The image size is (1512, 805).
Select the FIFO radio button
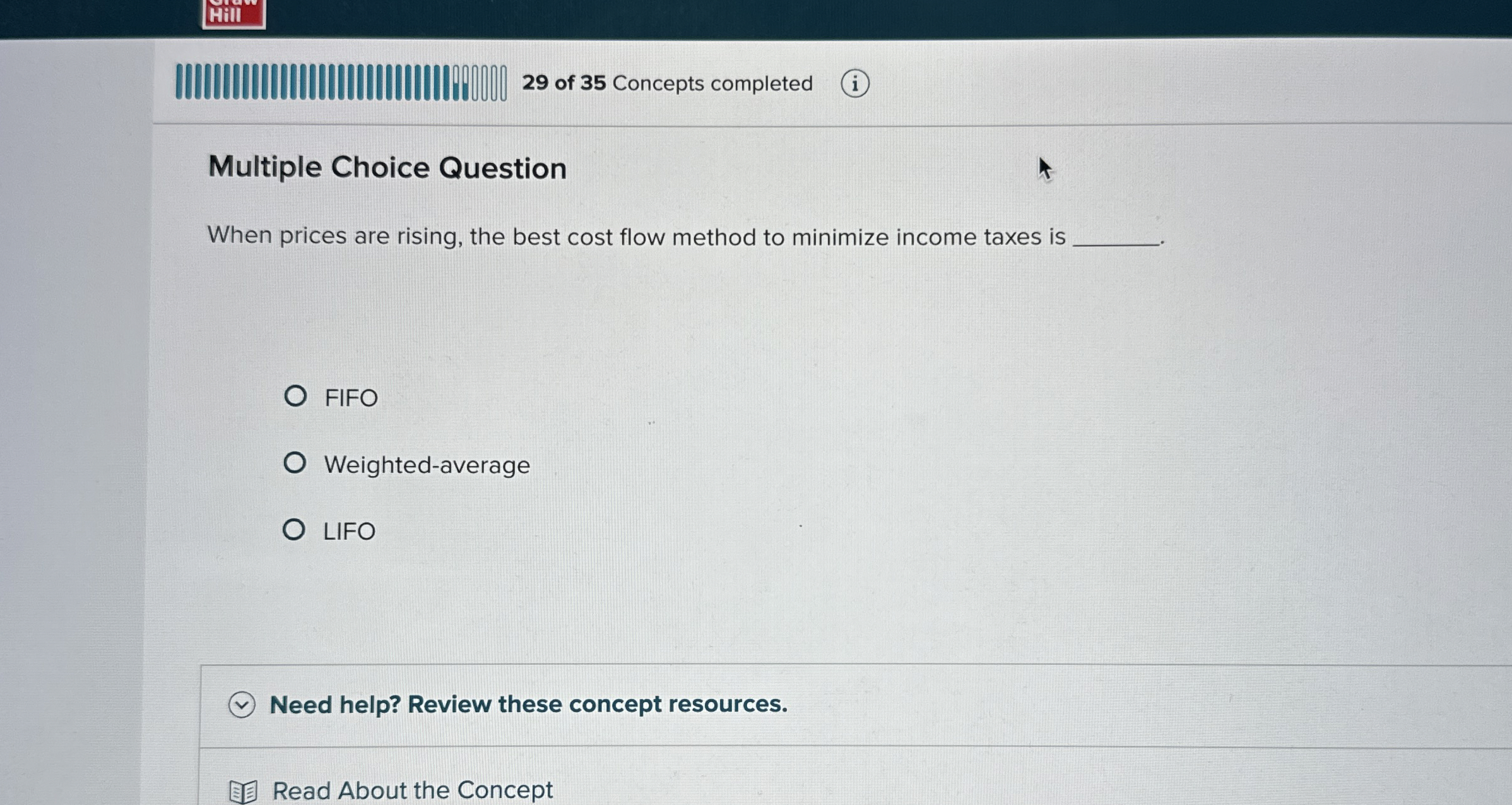(295, 396)
